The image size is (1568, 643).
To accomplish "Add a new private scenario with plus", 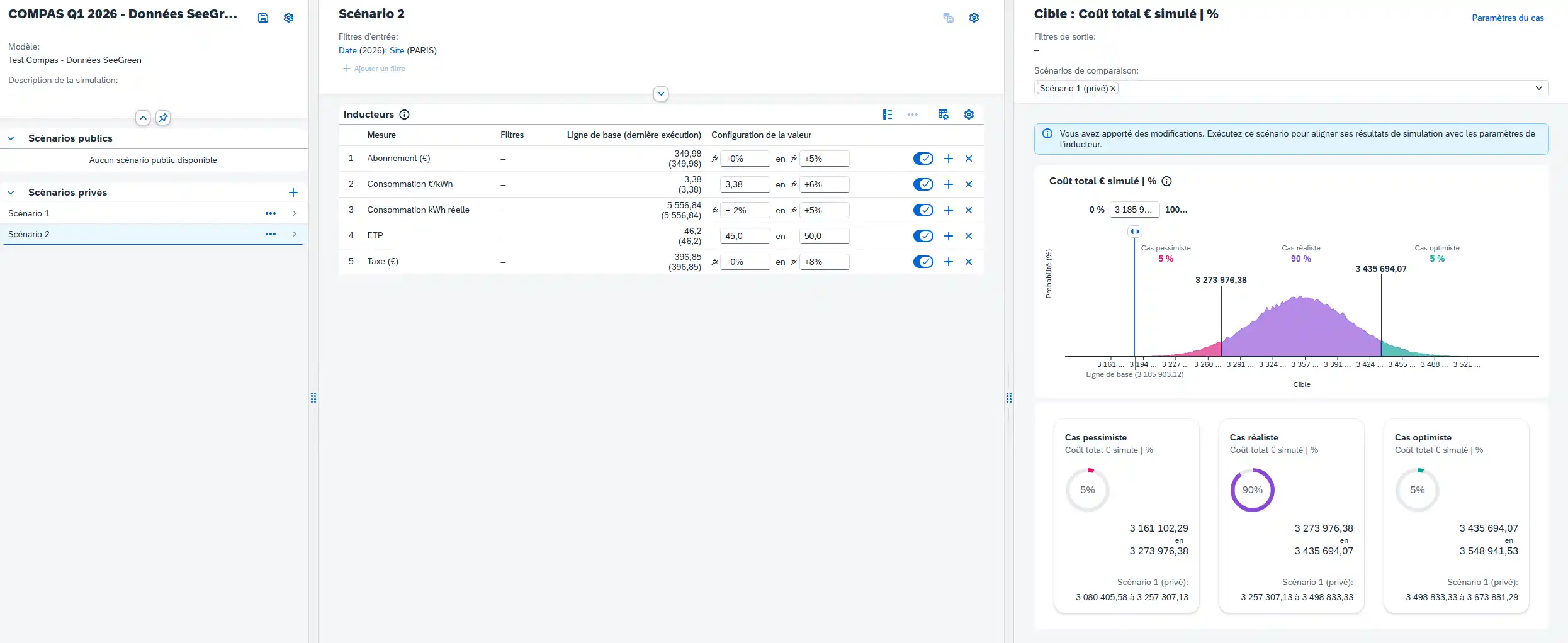I will coord(293,193).
